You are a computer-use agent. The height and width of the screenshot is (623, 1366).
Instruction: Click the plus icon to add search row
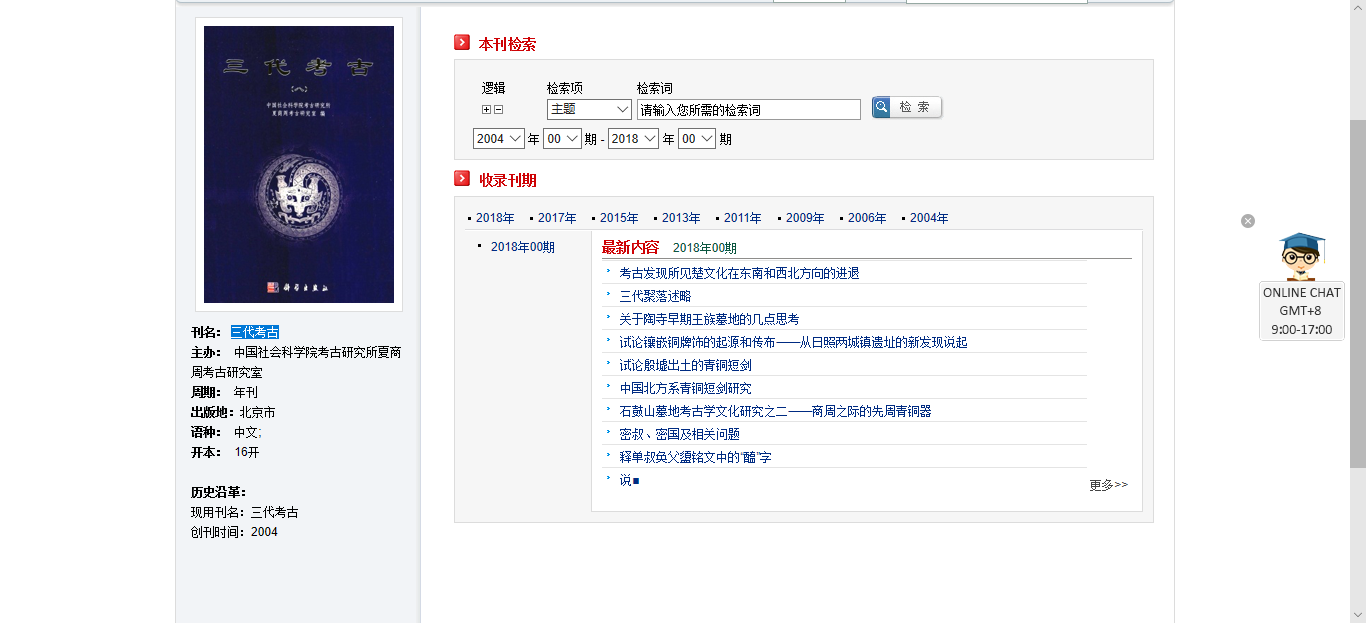486,110
